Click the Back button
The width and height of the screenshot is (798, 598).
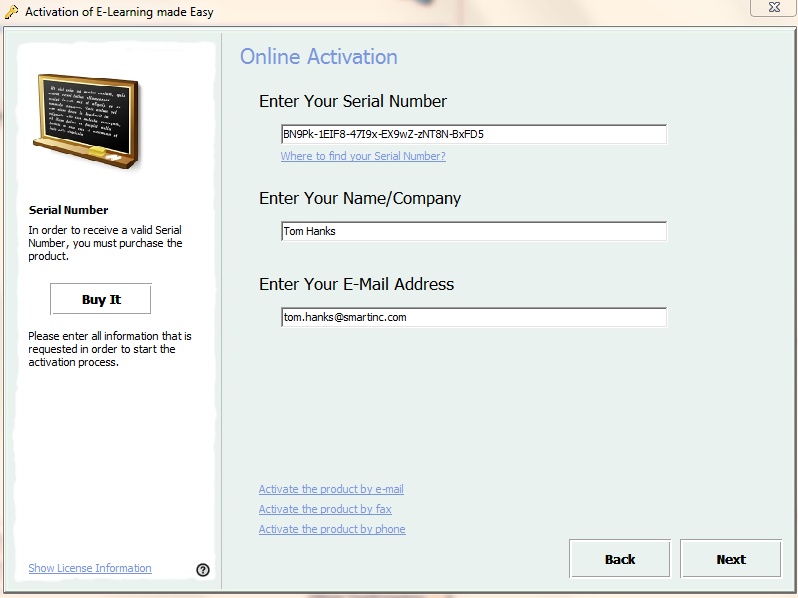pos(619,559)
